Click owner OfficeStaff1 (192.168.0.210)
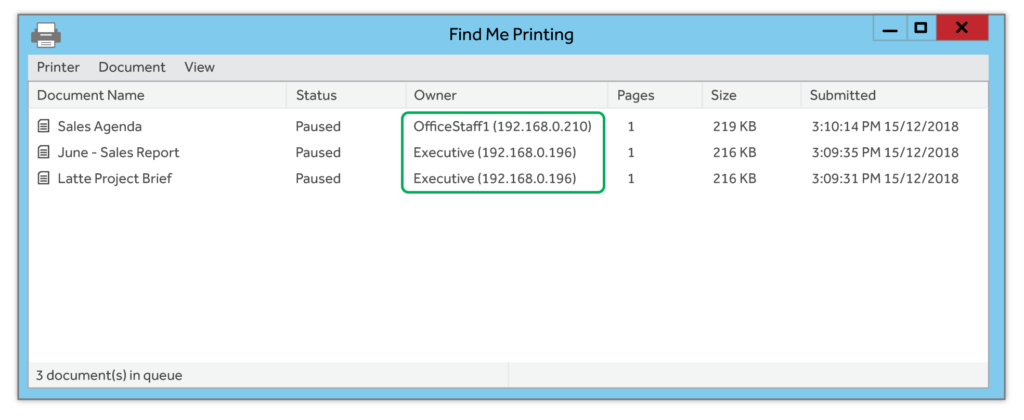The image size is (1024, 420). coord(502,126)
